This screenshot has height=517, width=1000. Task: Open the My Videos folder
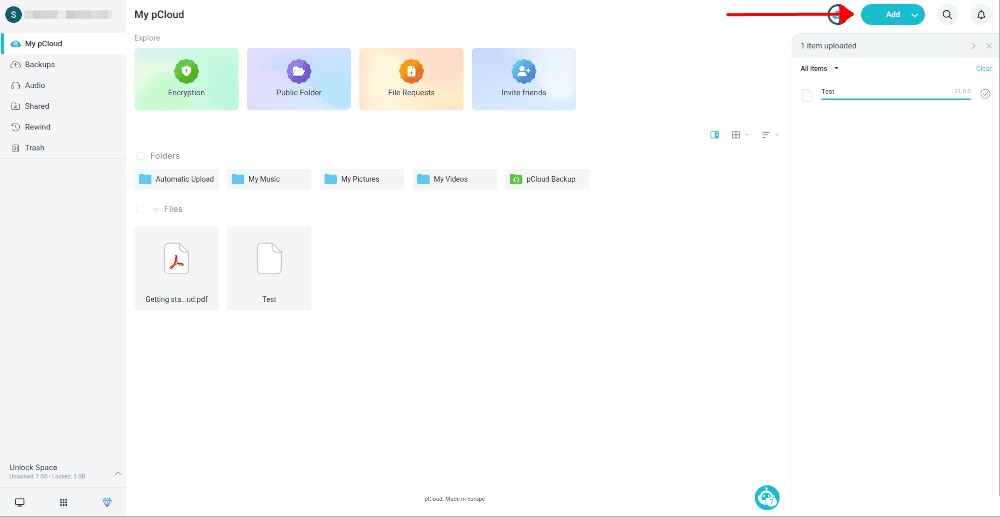tap(455, 179)
